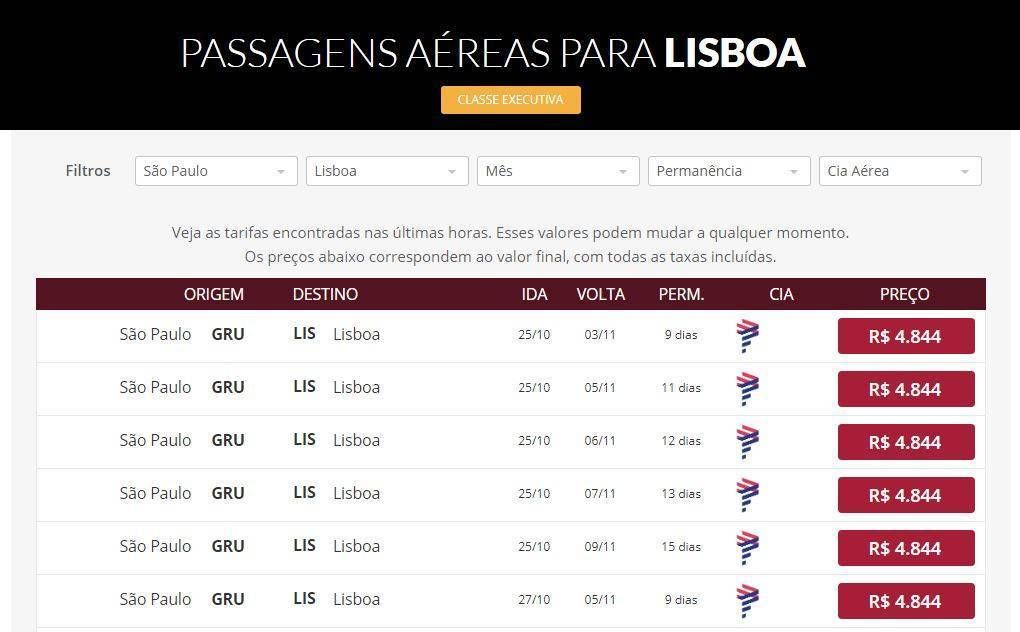The height and width of the screenshot is (632, 1020).
Task: Pick R$ 4.844 fare returning 09/11
Action: (x=906, y=548)
